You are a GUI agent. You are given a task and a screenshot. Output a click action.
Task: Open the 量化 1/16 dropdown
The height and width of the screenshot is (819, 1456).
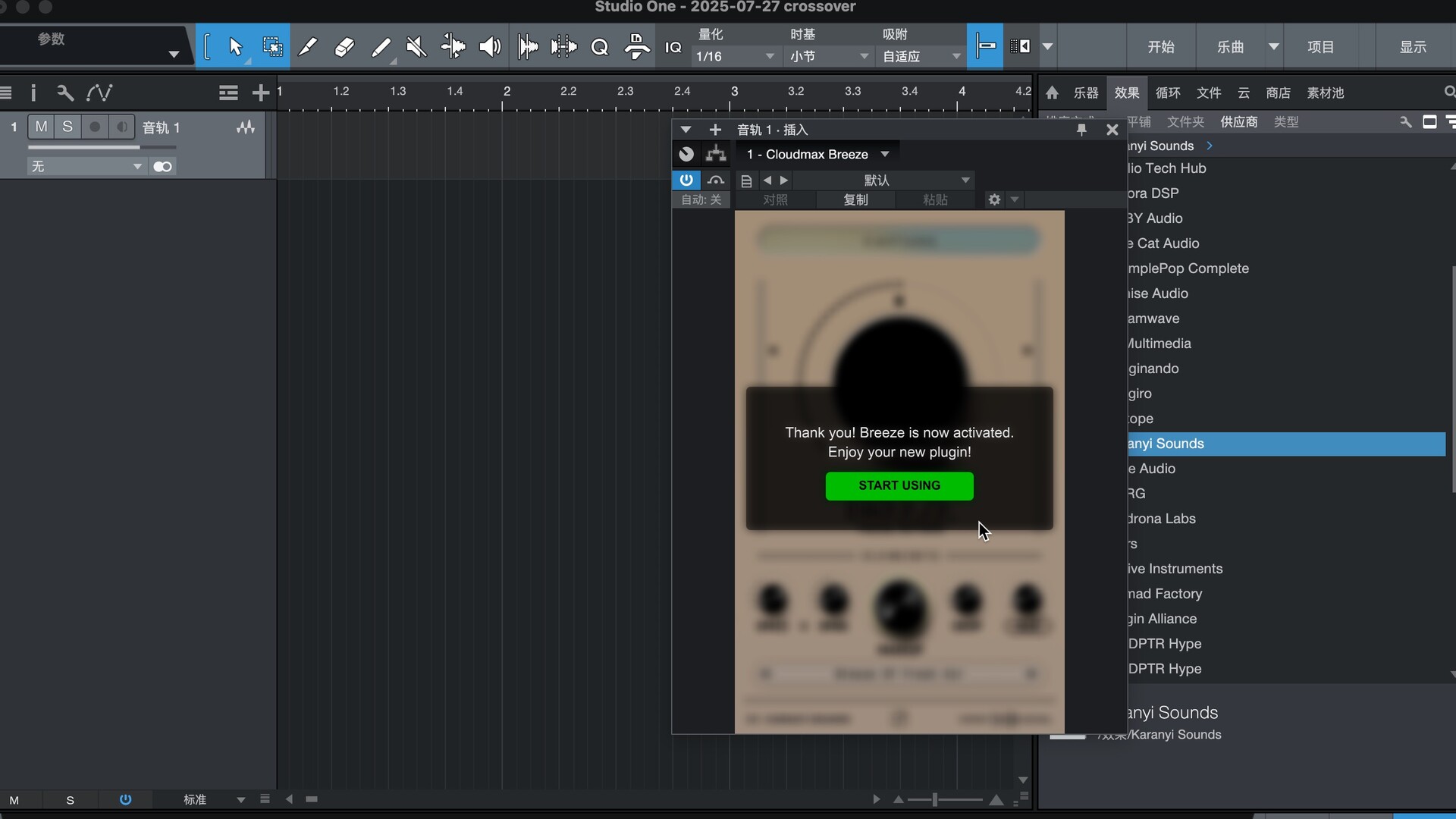(x=736, y=56)
